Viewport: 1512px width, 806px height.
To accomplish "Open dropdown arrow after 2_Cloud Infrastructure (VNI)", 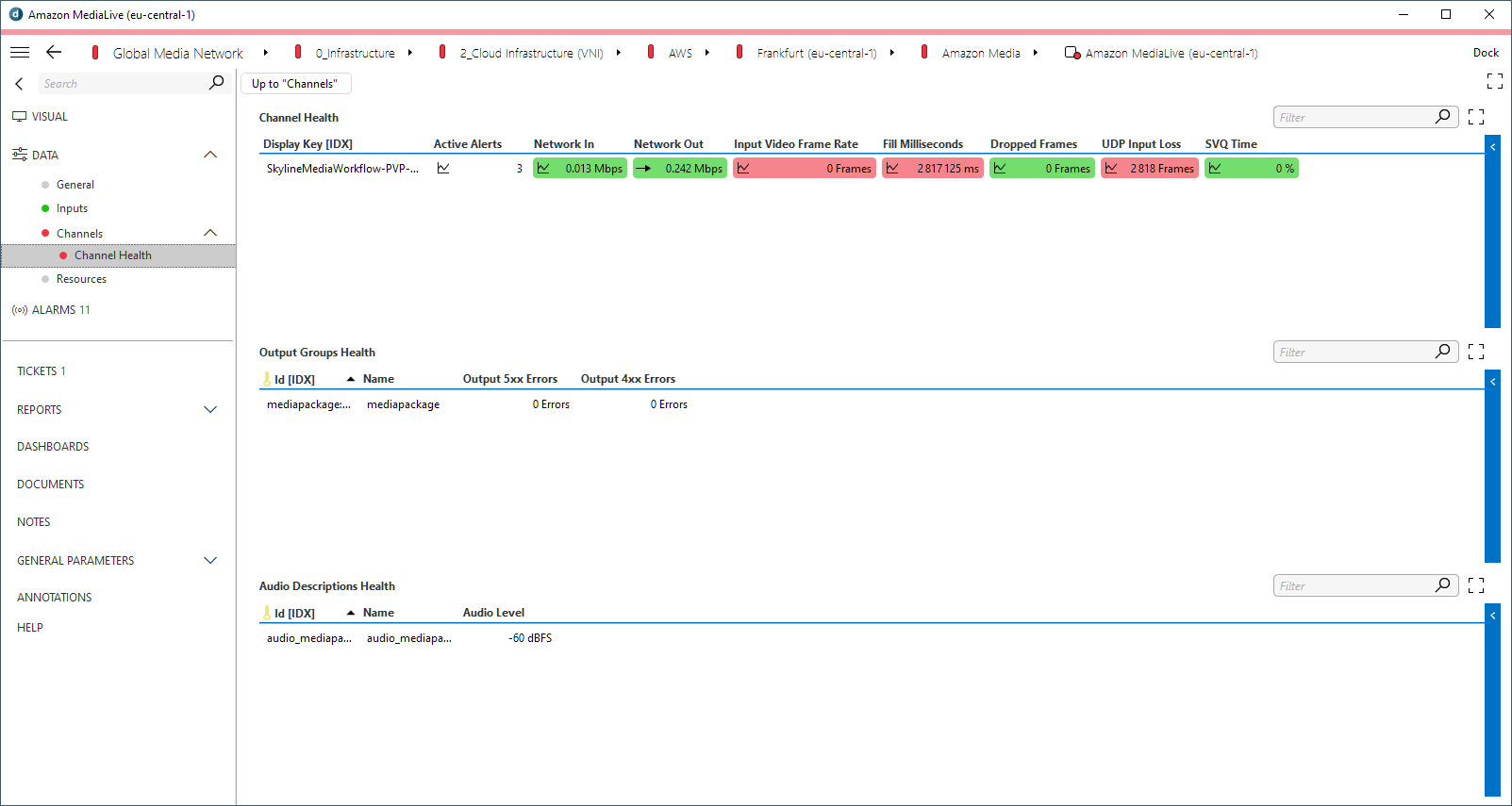I will coord(619,53).
